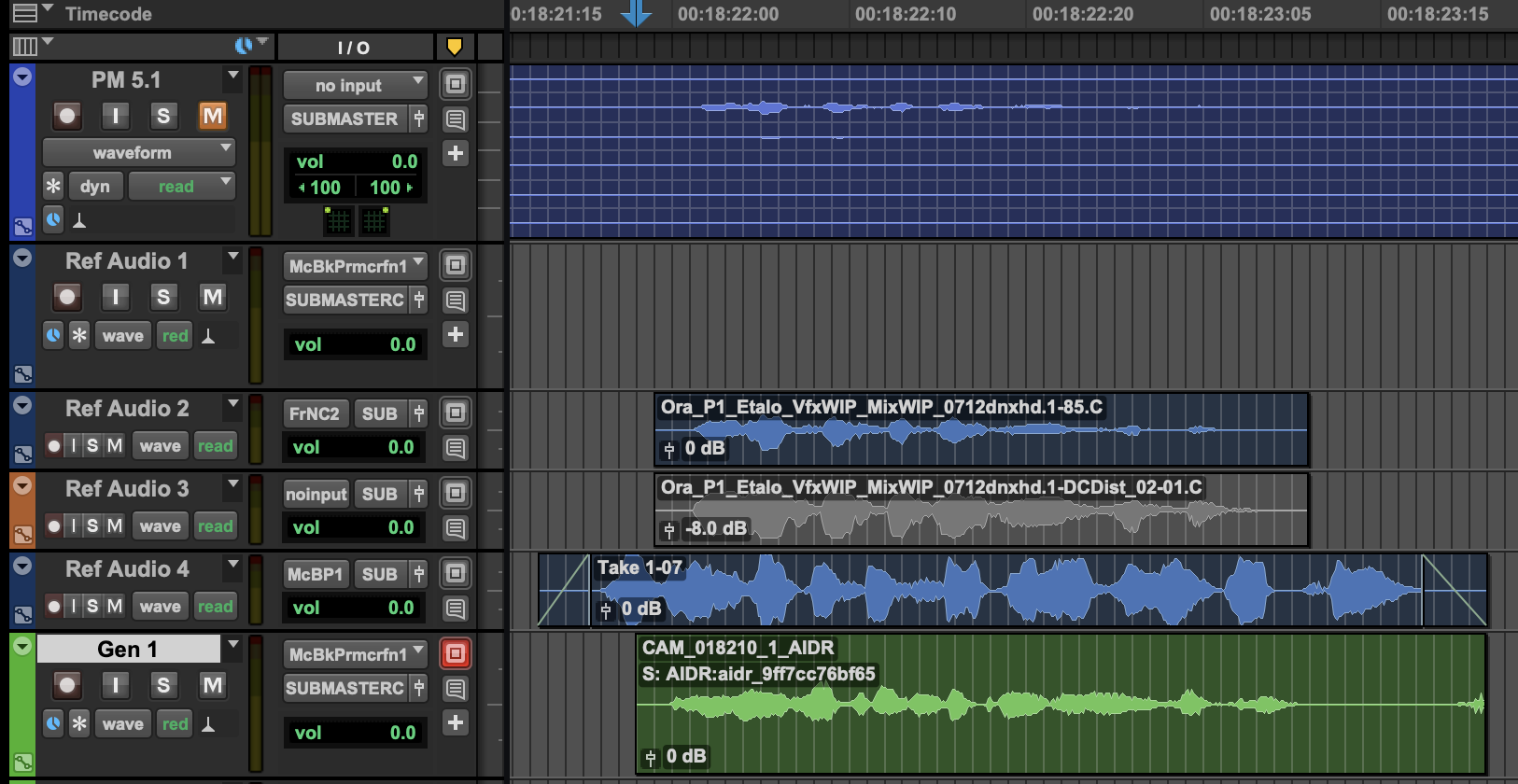Open the Ref Audio 2 comments icon
Viewport: 1518px width, 784px height.
[456, 448]
